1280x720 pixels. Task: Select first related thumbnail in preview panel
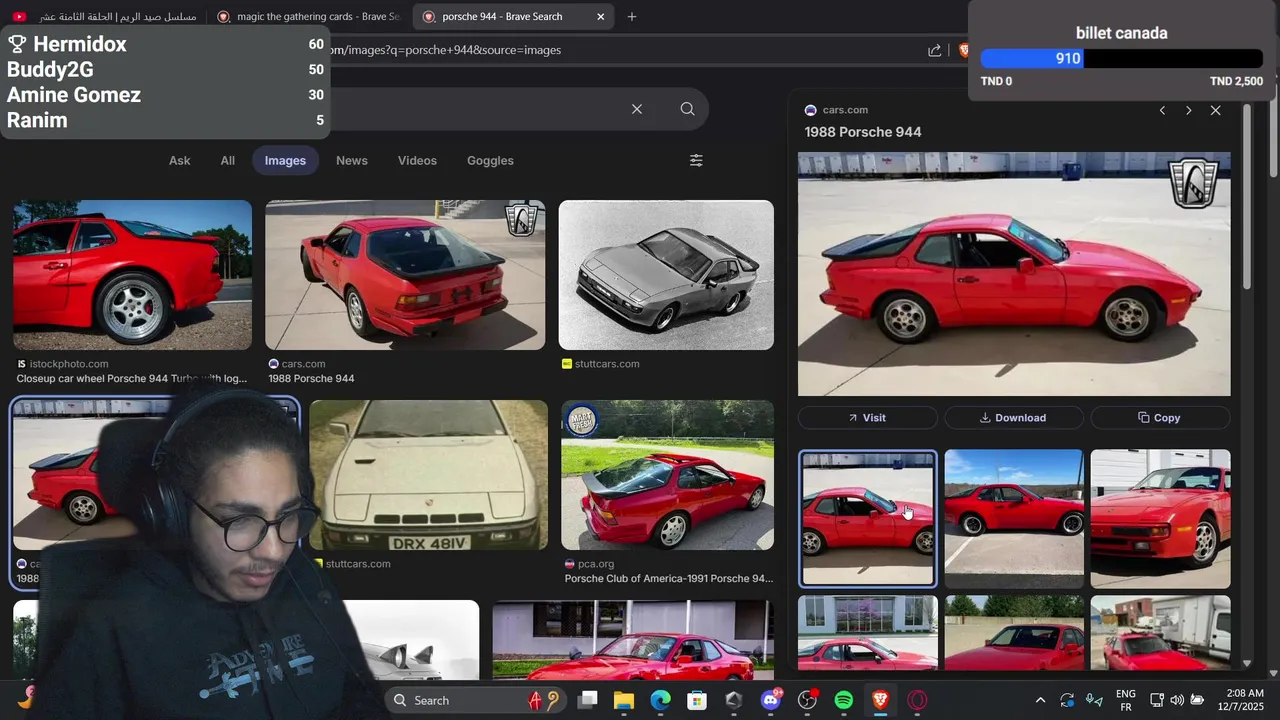pos(868,518)
